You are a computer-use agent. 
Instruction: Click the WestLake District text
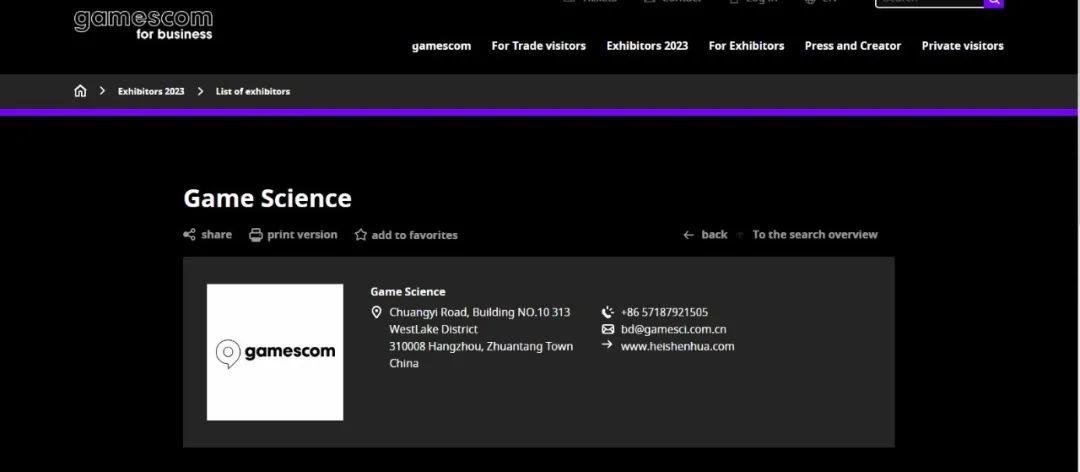point(433,329)
